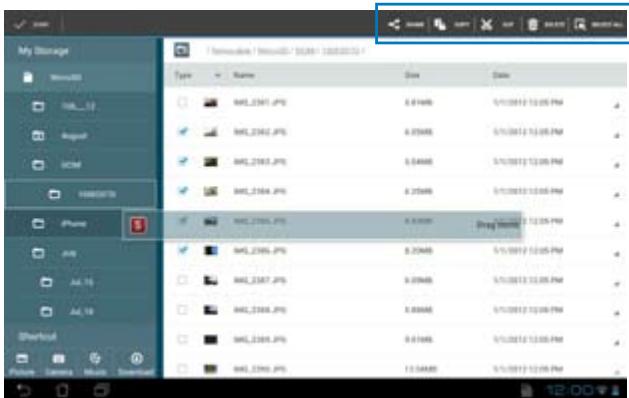The width and height of the screenshot is (629, 398).
Task: Uncheck the box for IMG_2362.JPG
Action: (x=183, y=132)
